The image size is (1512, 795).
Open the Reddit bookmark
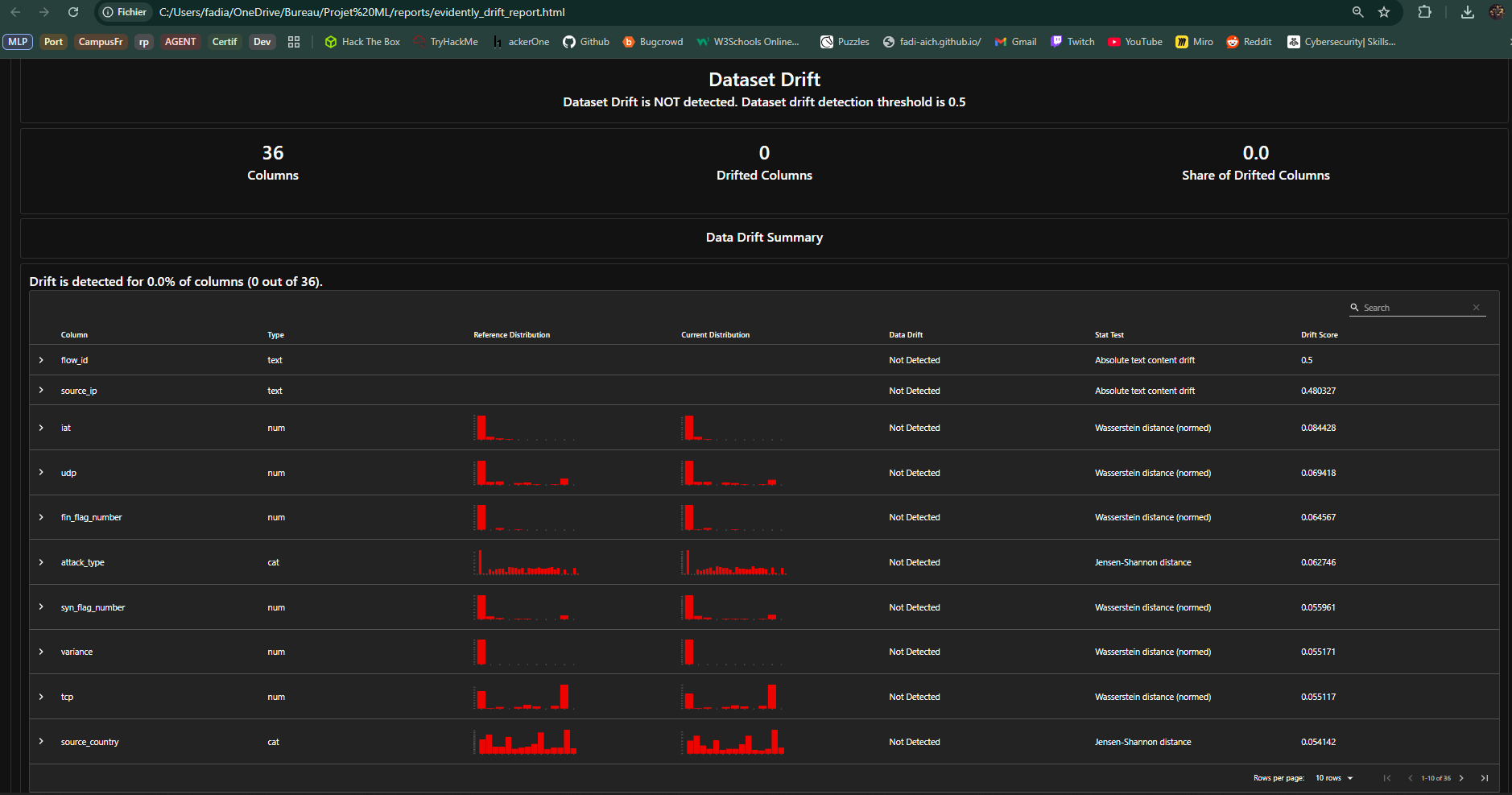(1249, 42)
